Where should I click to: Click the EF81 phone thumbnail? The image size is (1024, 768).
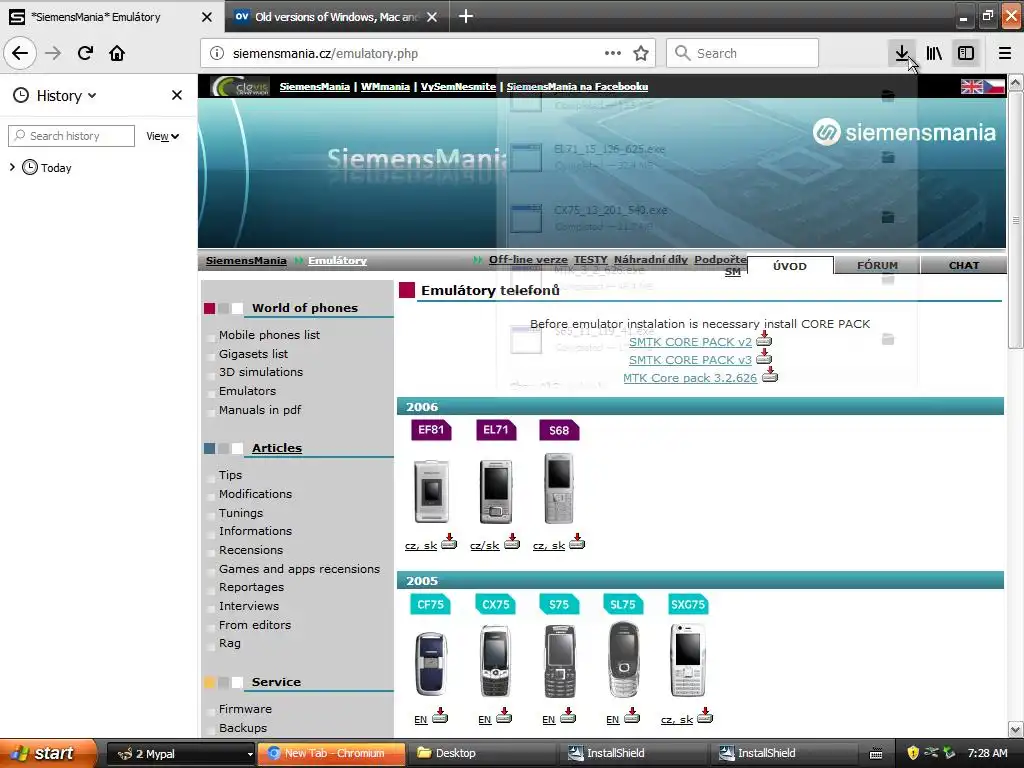431,492
